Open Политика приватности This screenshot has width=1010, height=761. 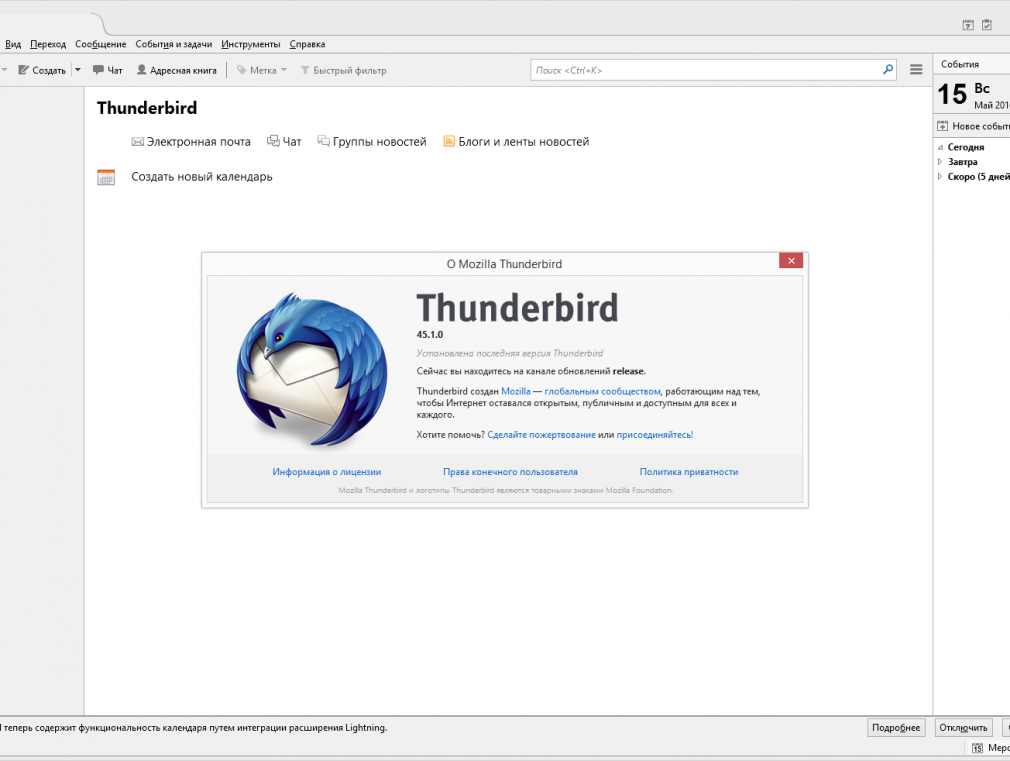(689, 472)
